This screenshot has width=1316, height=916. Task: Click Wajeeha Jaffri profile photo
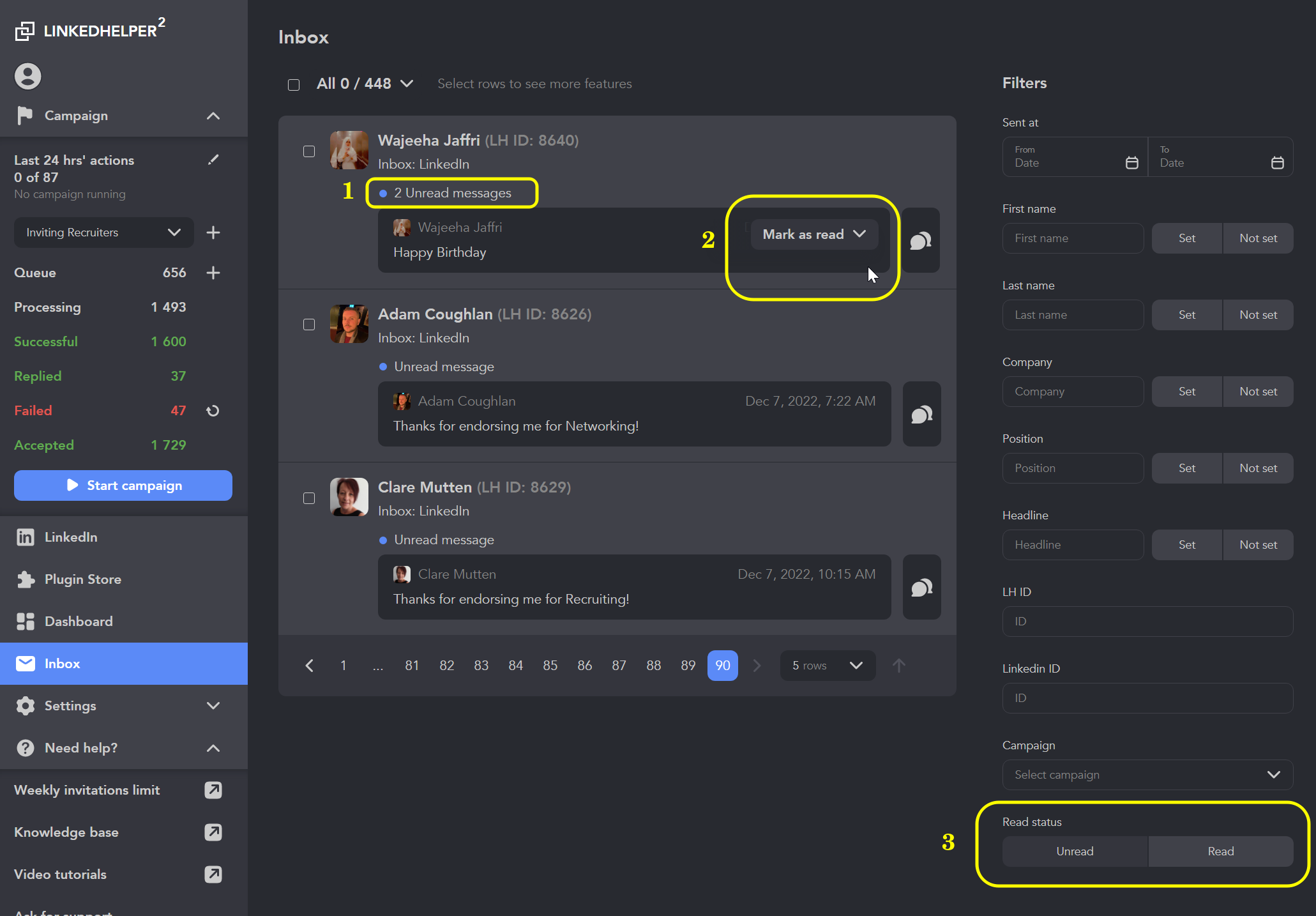pos(349,150)
